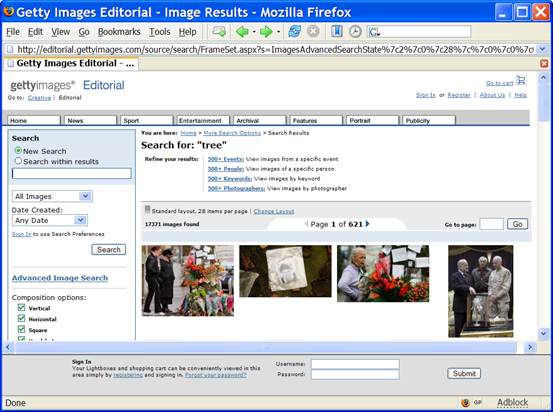Go to the Home site tab
553x412 pixels.
34,120
